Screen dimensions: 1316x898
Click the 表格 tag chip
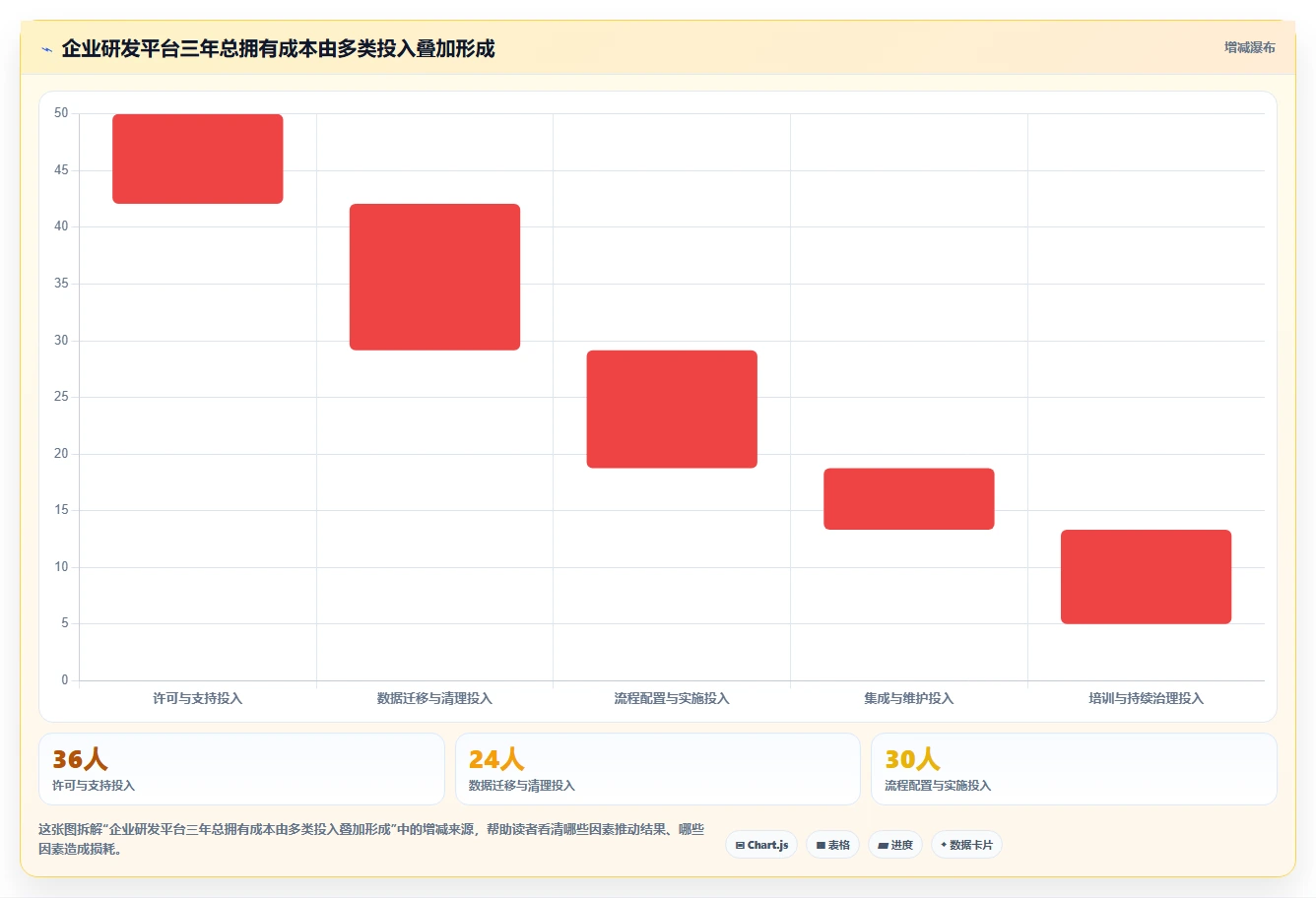point(833,845)
